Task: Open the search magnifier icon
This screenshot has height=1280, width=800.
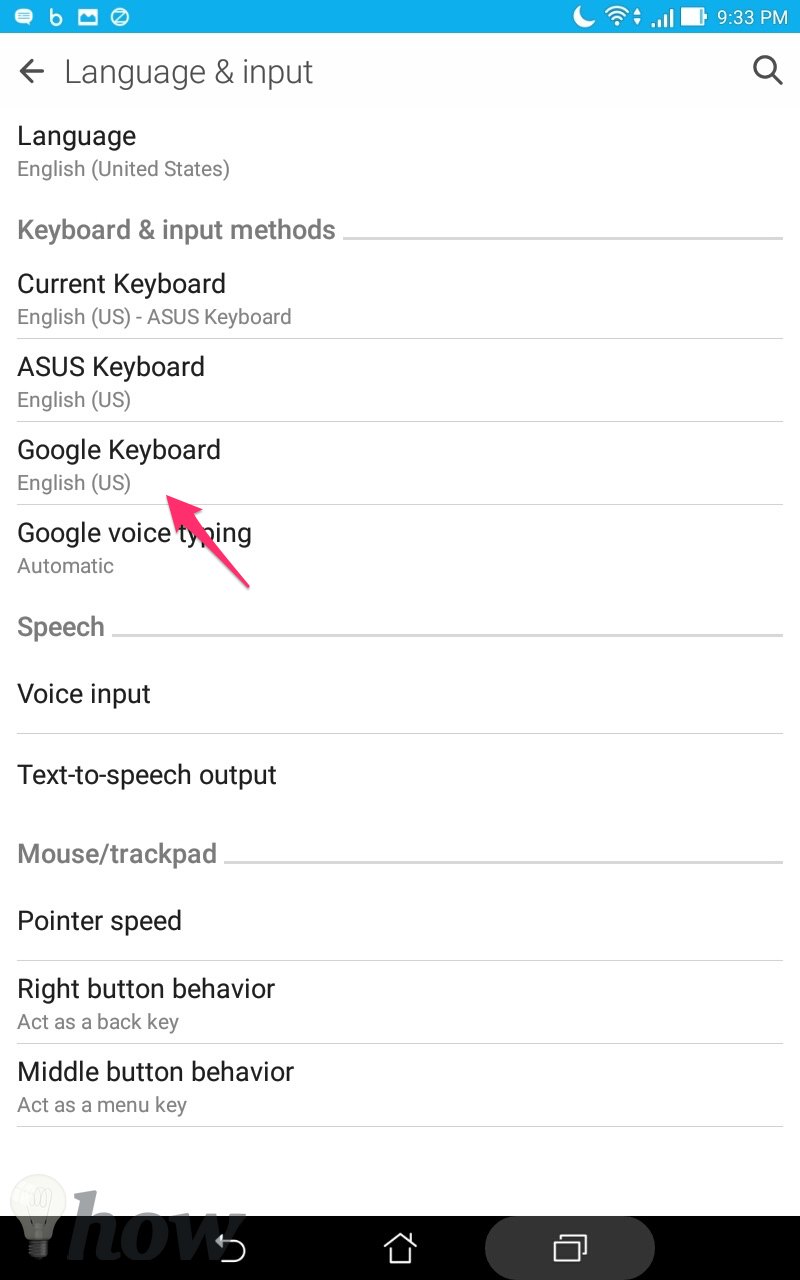Action: pos(767,70)
